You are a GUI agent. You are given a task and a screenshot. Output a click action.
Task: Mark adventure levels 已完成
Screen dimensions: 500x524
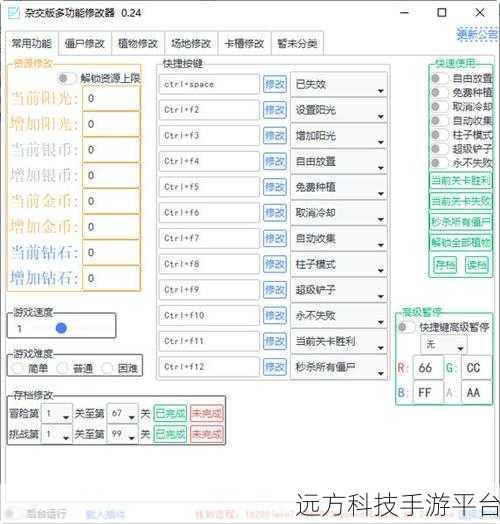pos(170,414)
